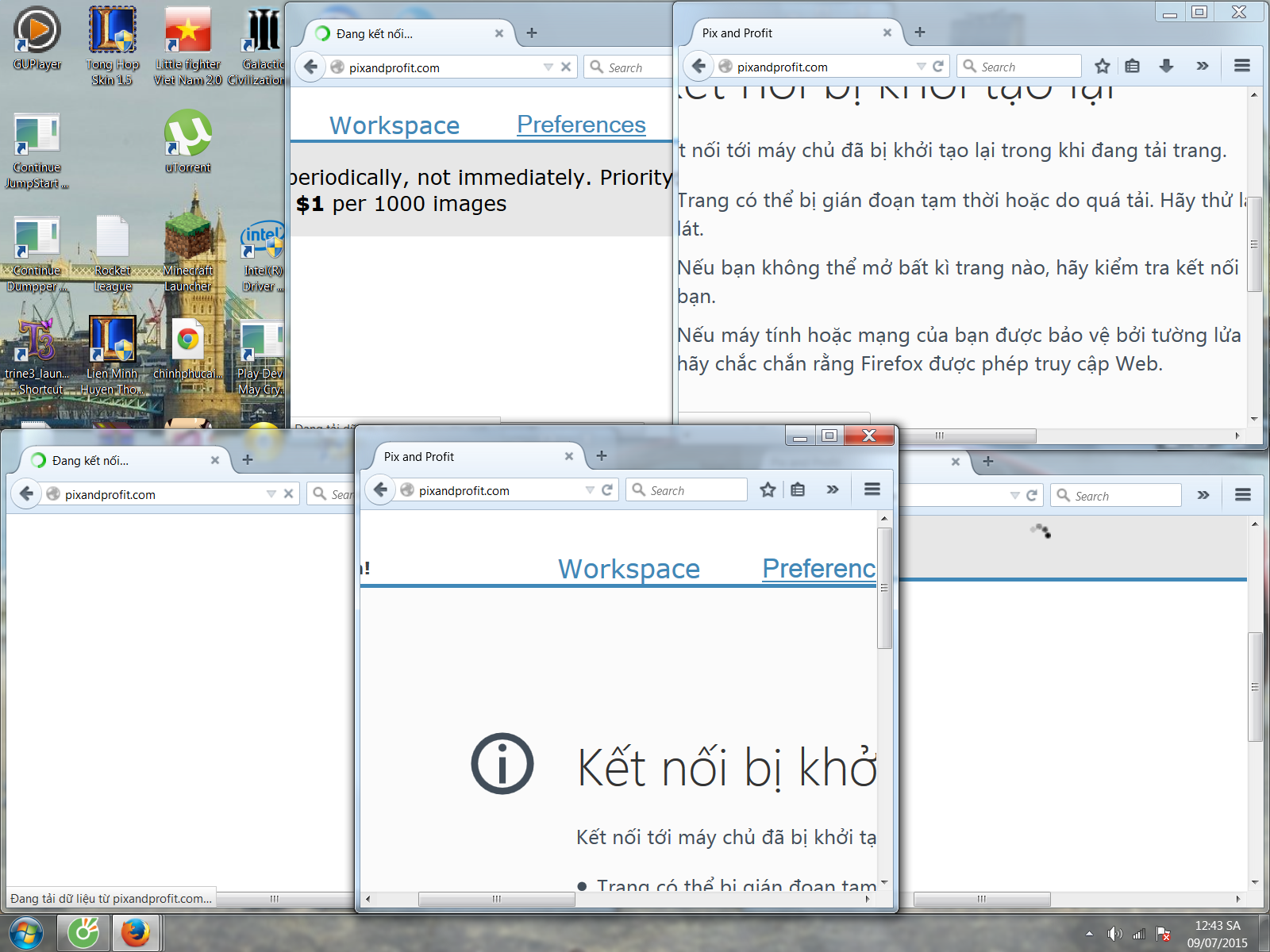
Task: Show bookmarks list in the top-right Firefox window
Action: 1133,66
